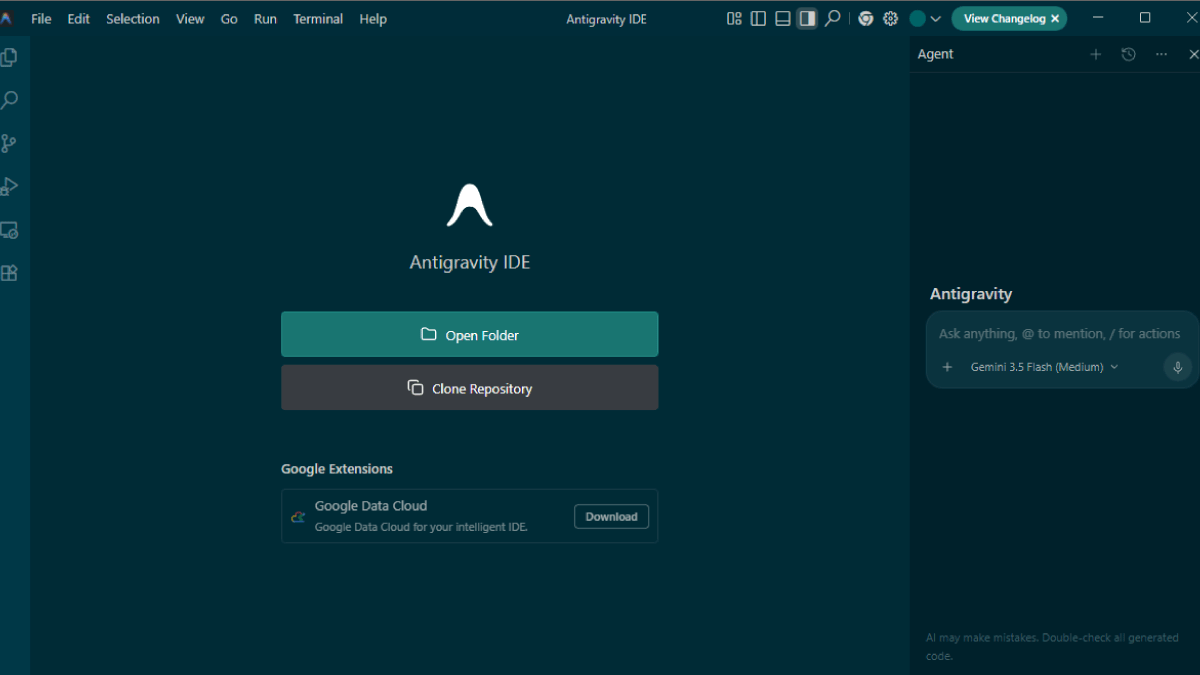Open Agent conversation history
The height and width of the screenshot is (675, 1200).
1128,55
